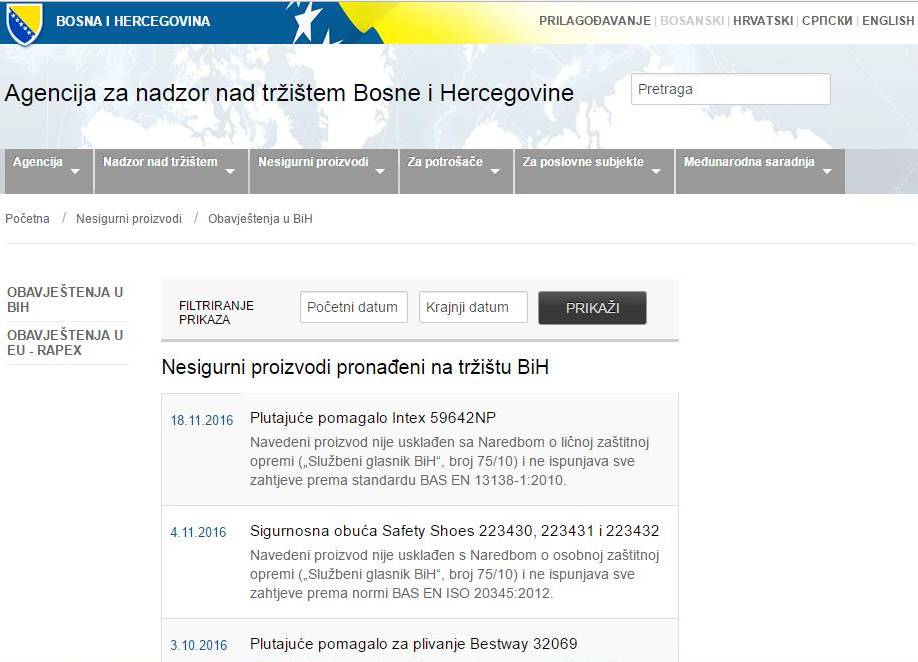Screen dimensions: 918x662
Task: Select Nesigurni proizvodi in the breadcrumb
Action: click(129, 218)
